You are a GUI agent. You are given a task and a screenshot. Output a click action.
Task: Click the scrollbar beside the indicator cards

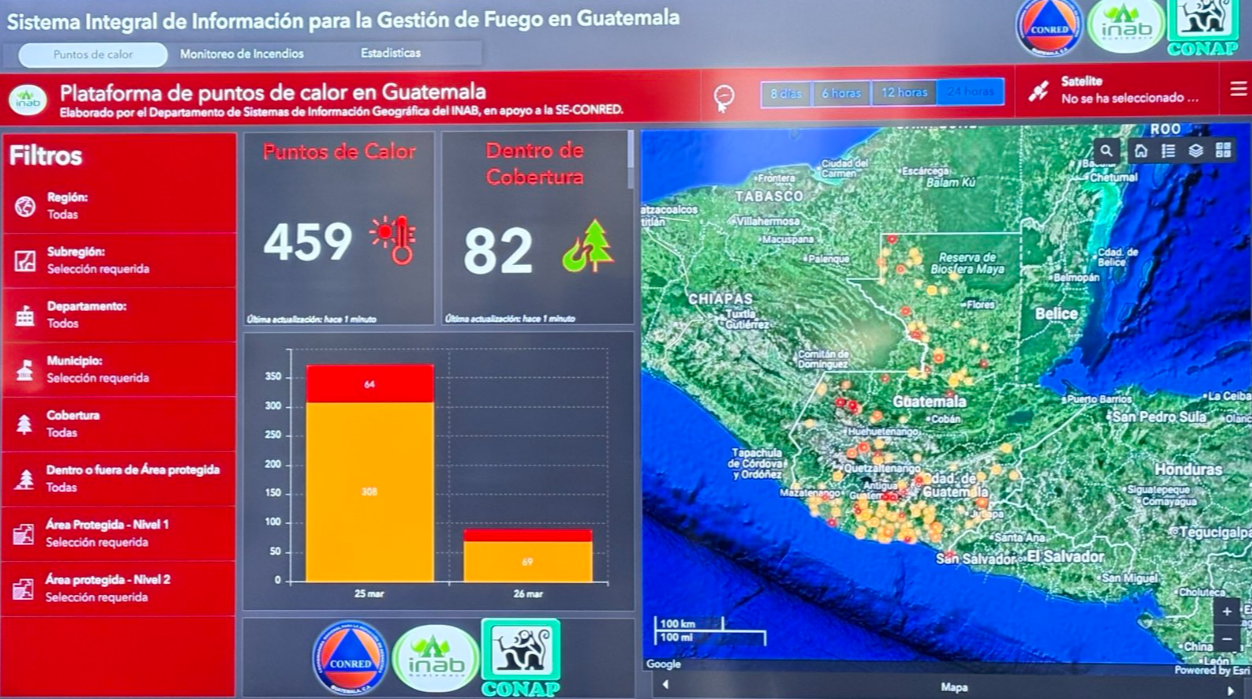tap(630, 160)
